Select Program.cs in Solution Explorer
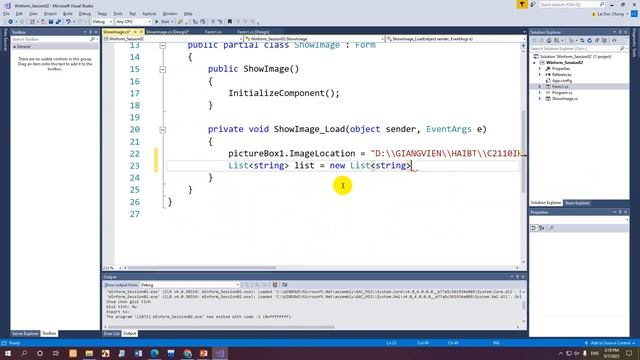 (x=562, y=93)
